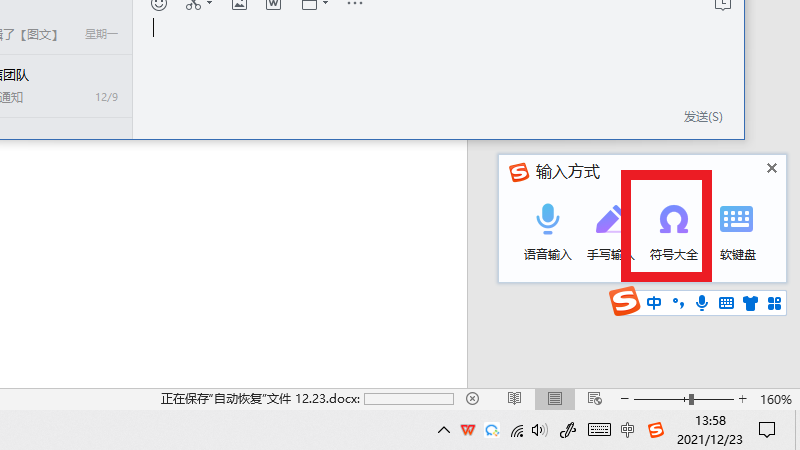
Task: Switch to print layout view in status bar
Action: [555, 398]
